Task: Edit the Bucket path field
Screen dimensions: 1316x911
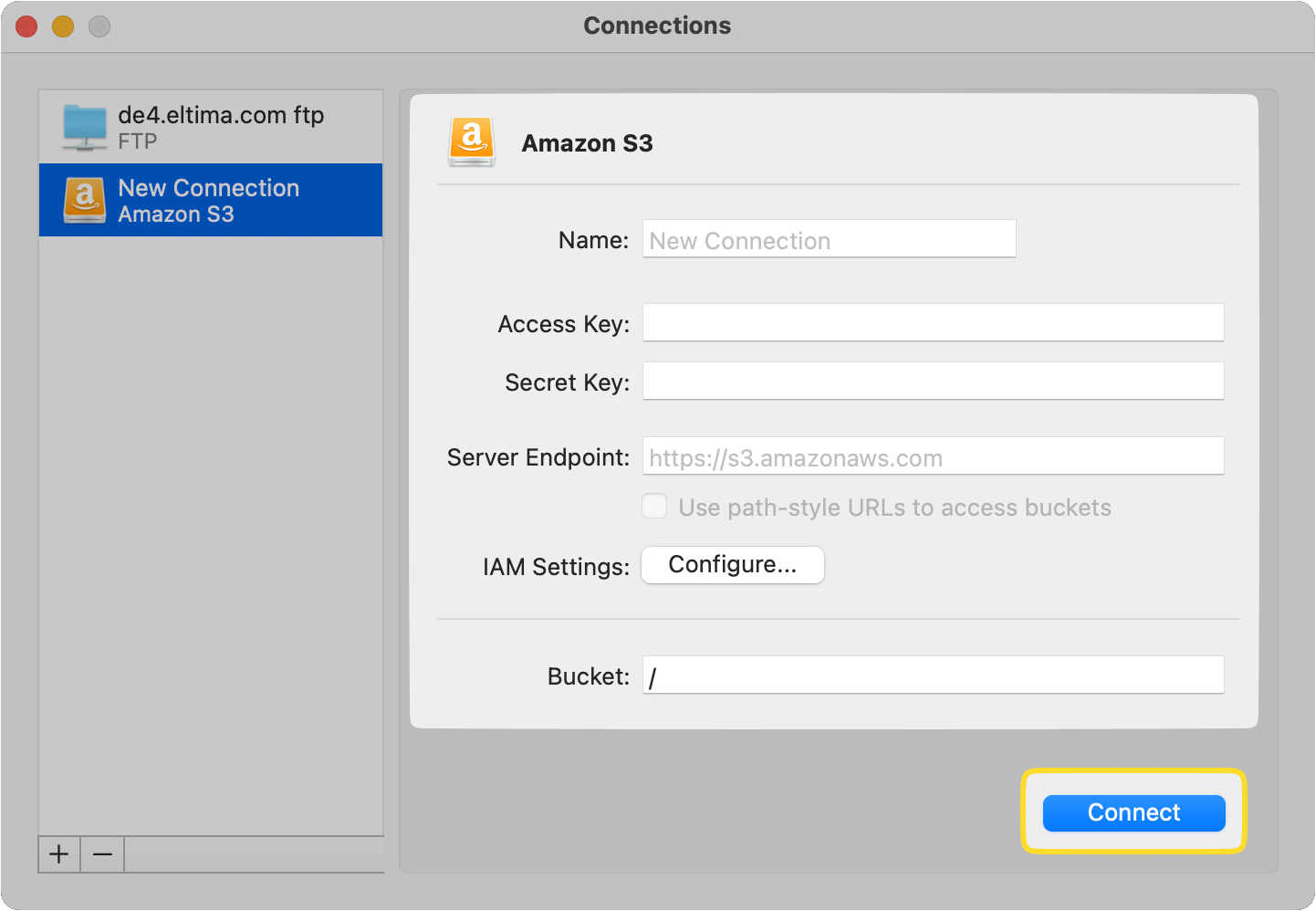Action: click(x=933, y=675)
